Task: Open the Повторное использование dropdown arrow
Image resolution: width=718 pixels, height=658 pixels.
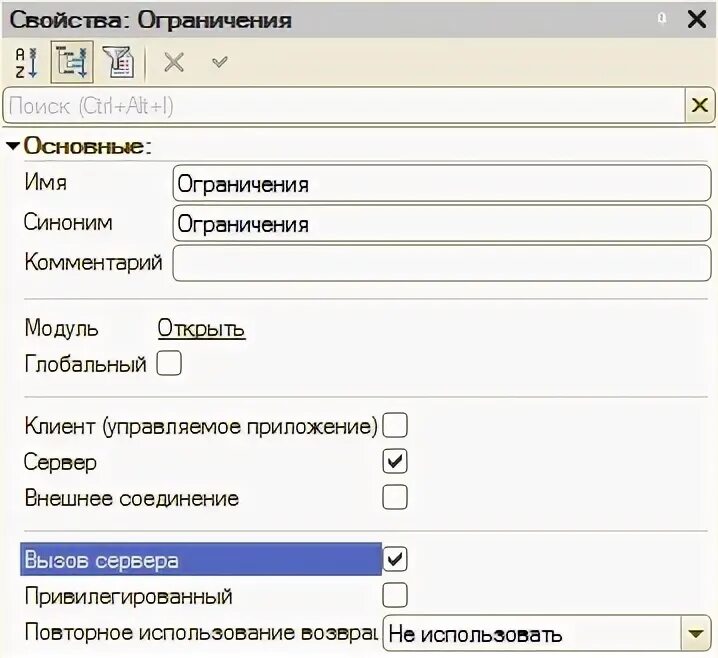Action: [x=694, y=633]
